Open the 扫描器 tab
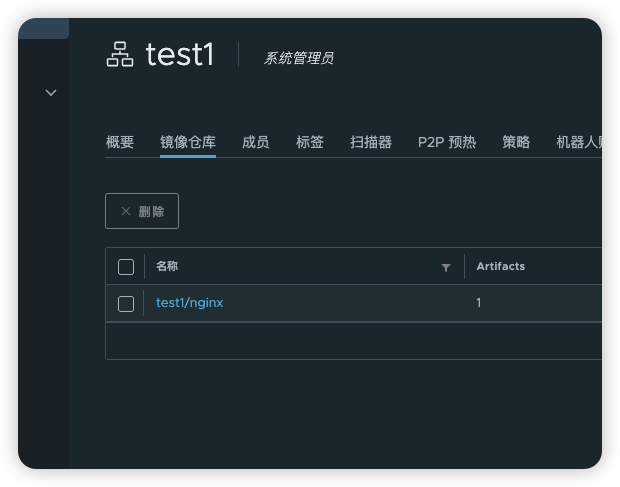This screenshot has height=487, width=620. coord(371,143)
